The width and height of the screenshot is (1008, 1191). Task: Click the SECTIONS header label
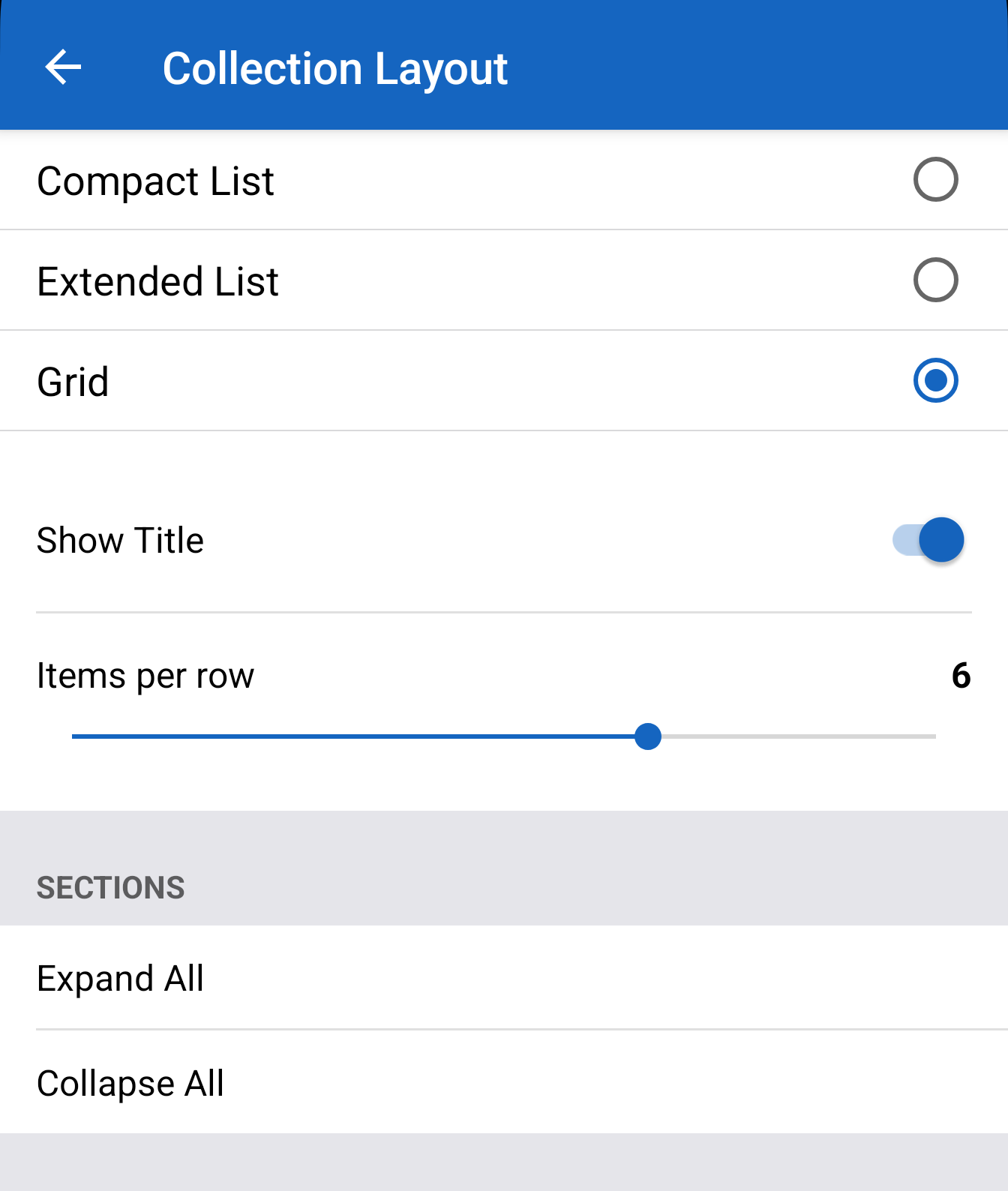pos(111,888)
